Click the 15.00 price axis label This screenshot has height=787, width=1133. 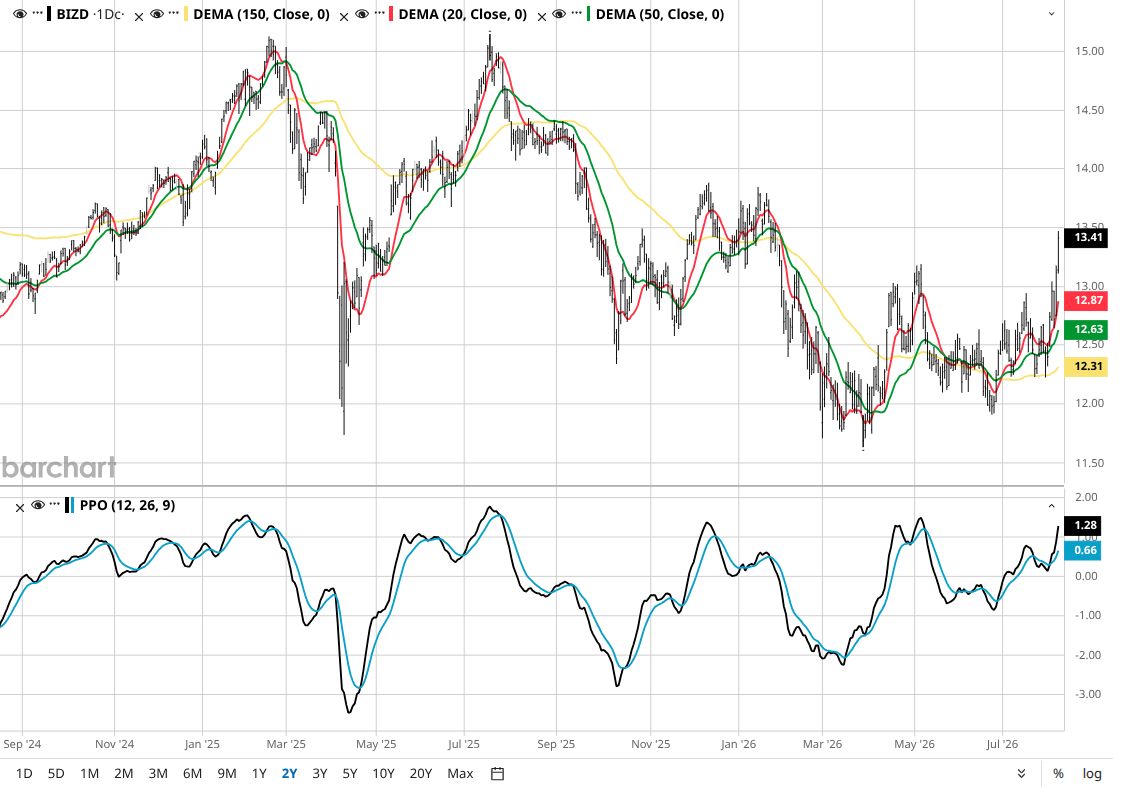click(1090, 51)
